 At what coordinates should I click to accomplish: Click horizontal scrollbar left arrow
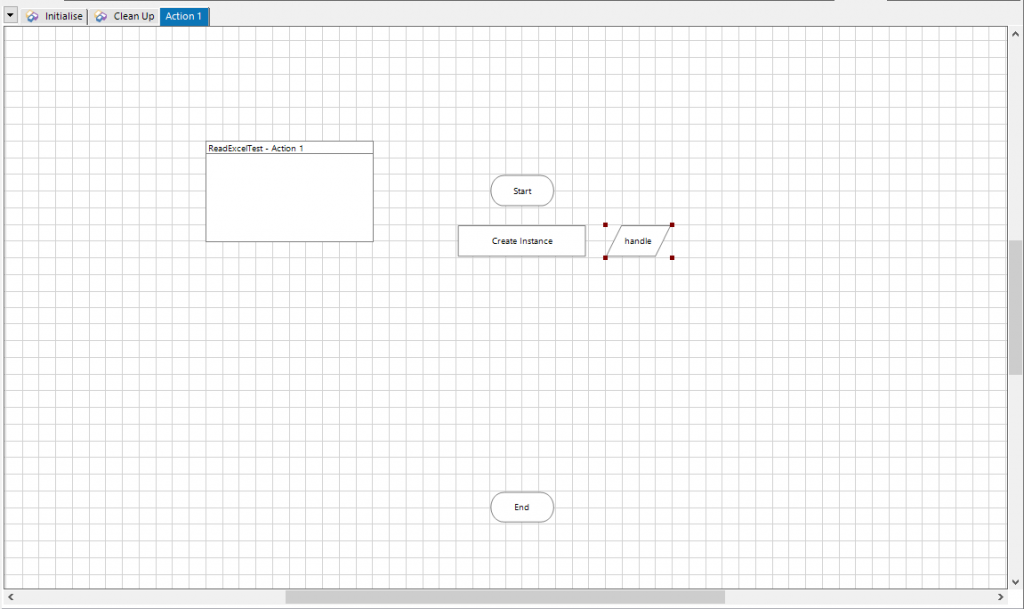[10, 597]
